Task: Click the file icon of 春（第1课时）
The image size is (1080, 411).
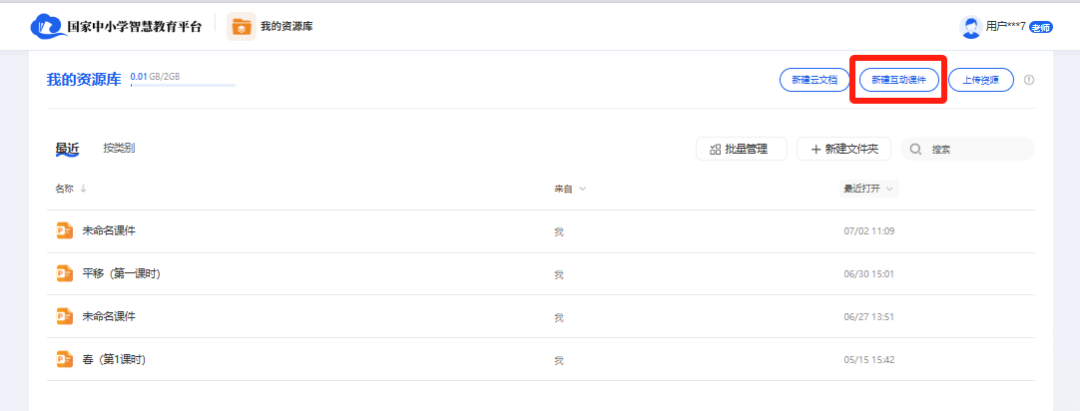Action: 65,359
